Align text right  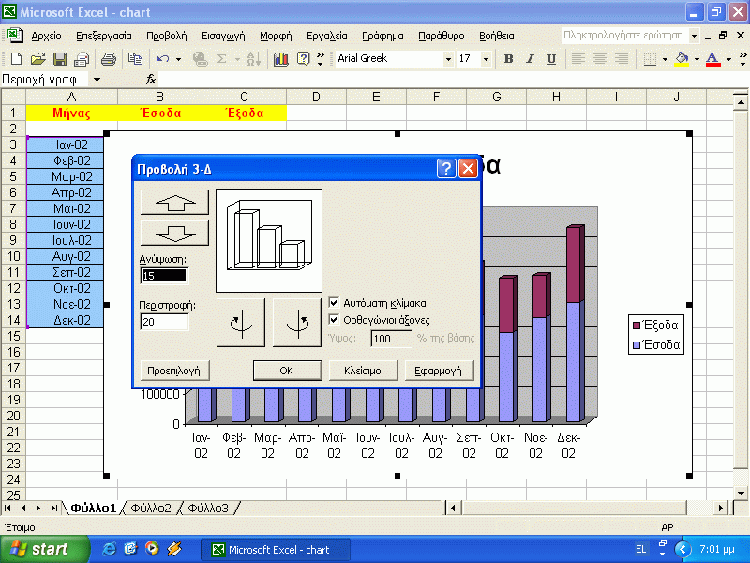pos(621,59)
